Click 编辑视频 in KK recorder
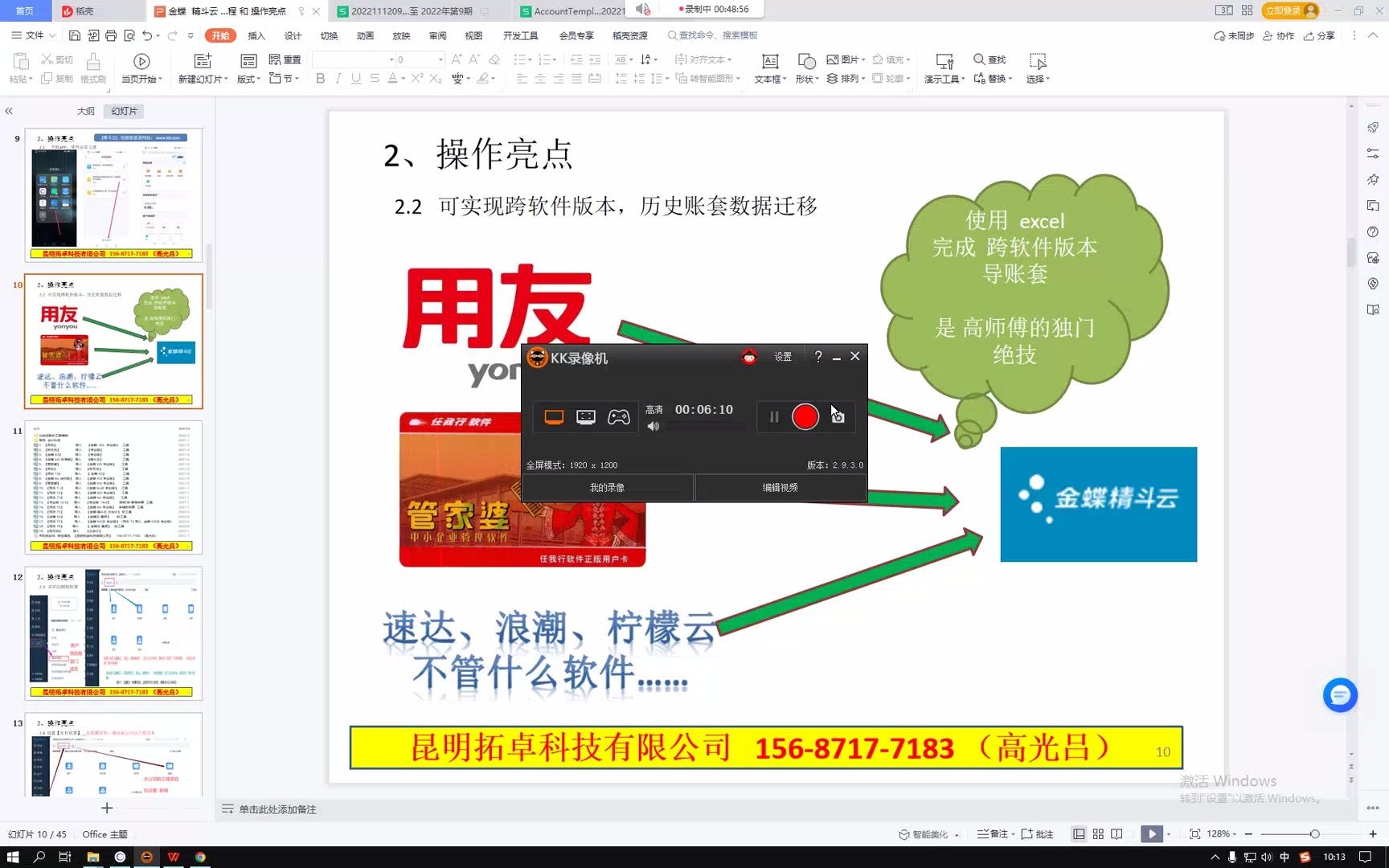 781,487
